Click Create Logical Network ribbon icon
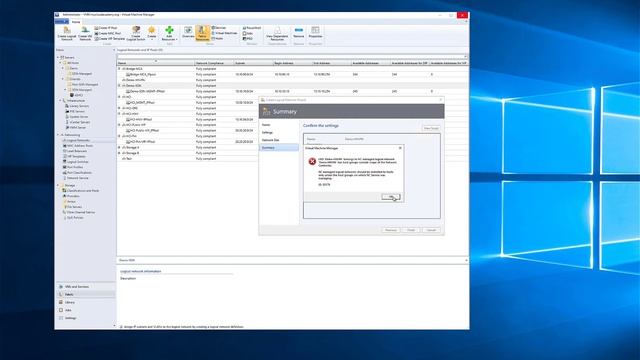This screenshot has width=640, height=360. (x=67, y=33)
